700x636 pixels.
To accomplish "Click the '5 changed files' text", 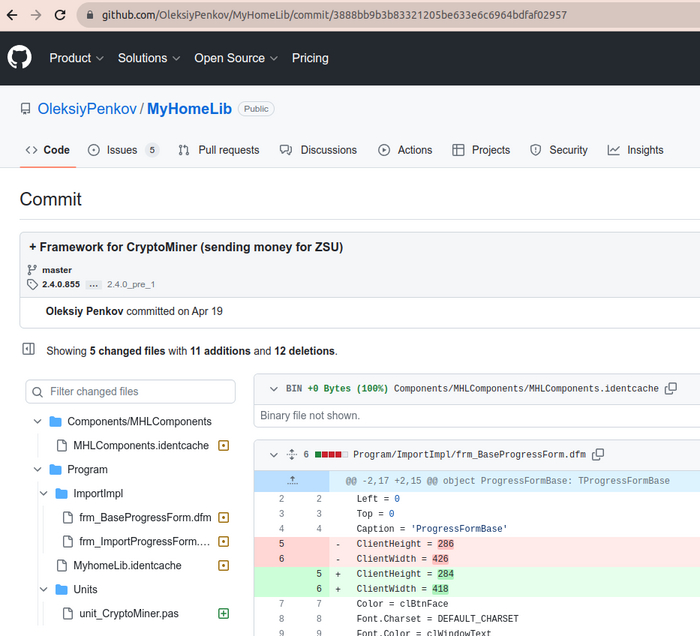I will (127, 351).
